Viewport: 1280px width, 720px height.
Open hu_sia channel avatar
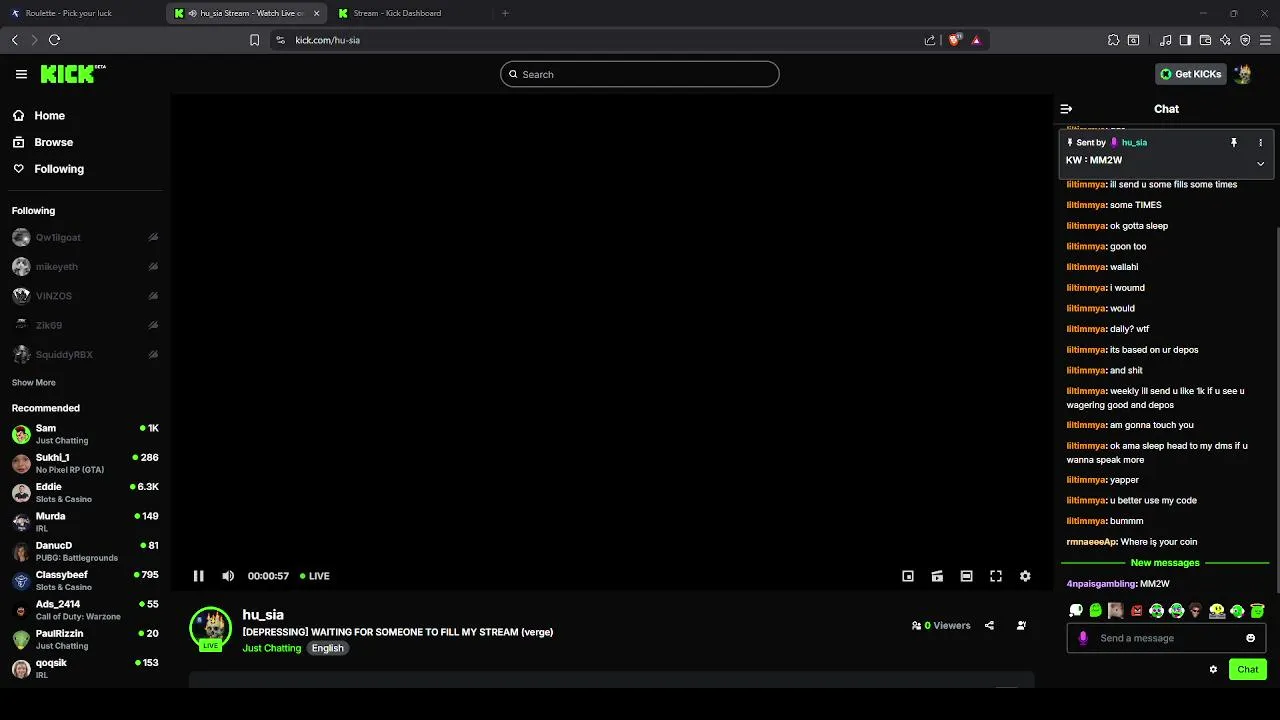[211, 629]
